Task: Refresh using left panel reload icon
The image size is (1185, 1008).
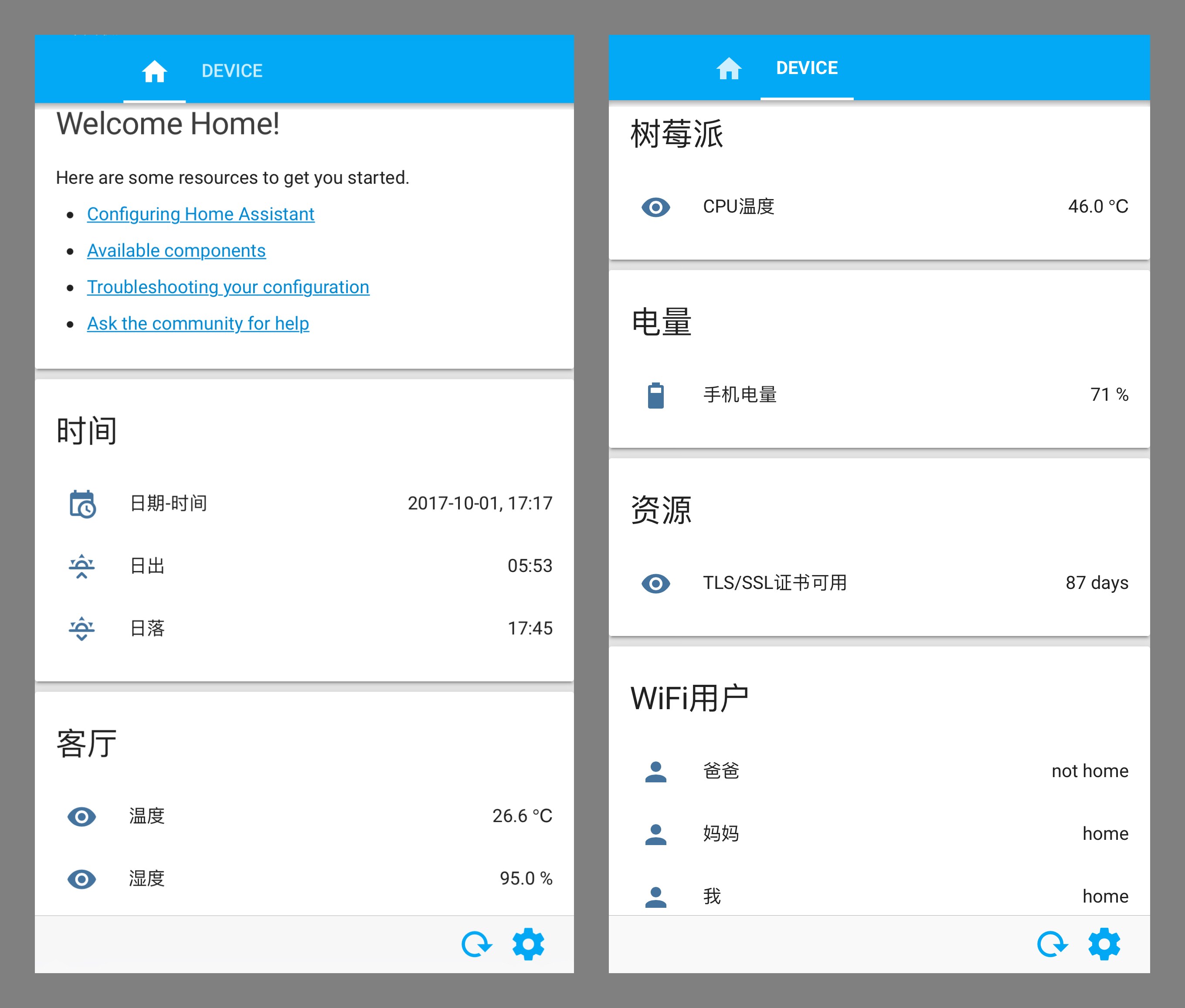Action: coord(477,944)
